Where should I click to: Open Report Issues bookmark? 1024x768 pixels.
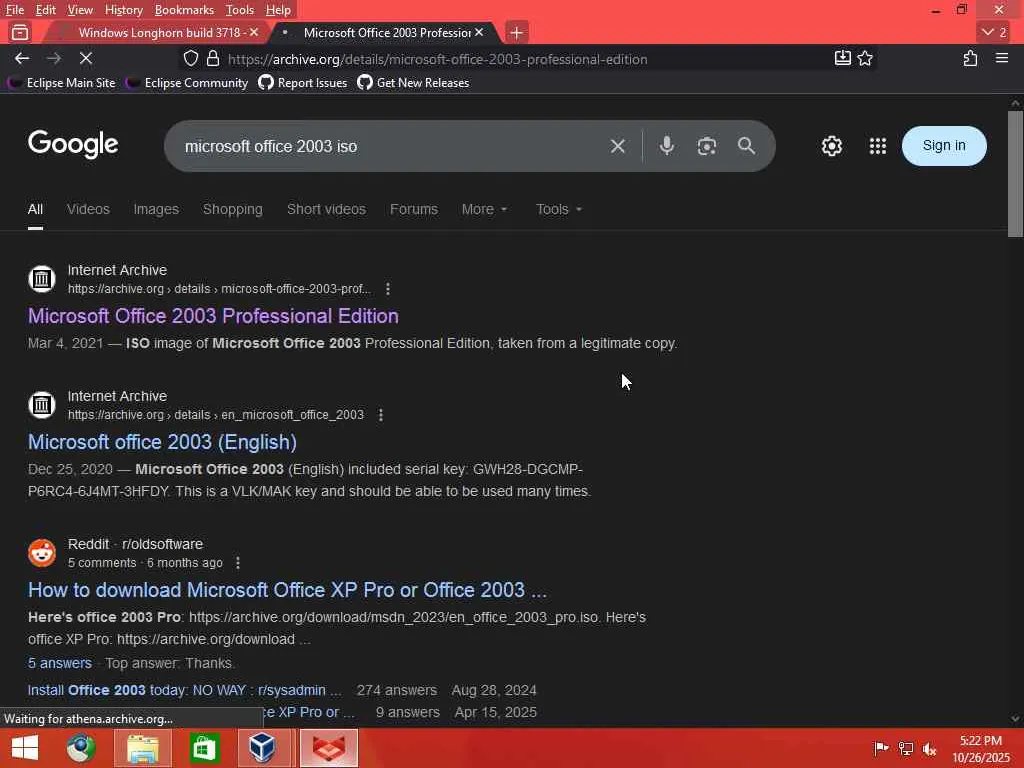[x=303, y=83]
